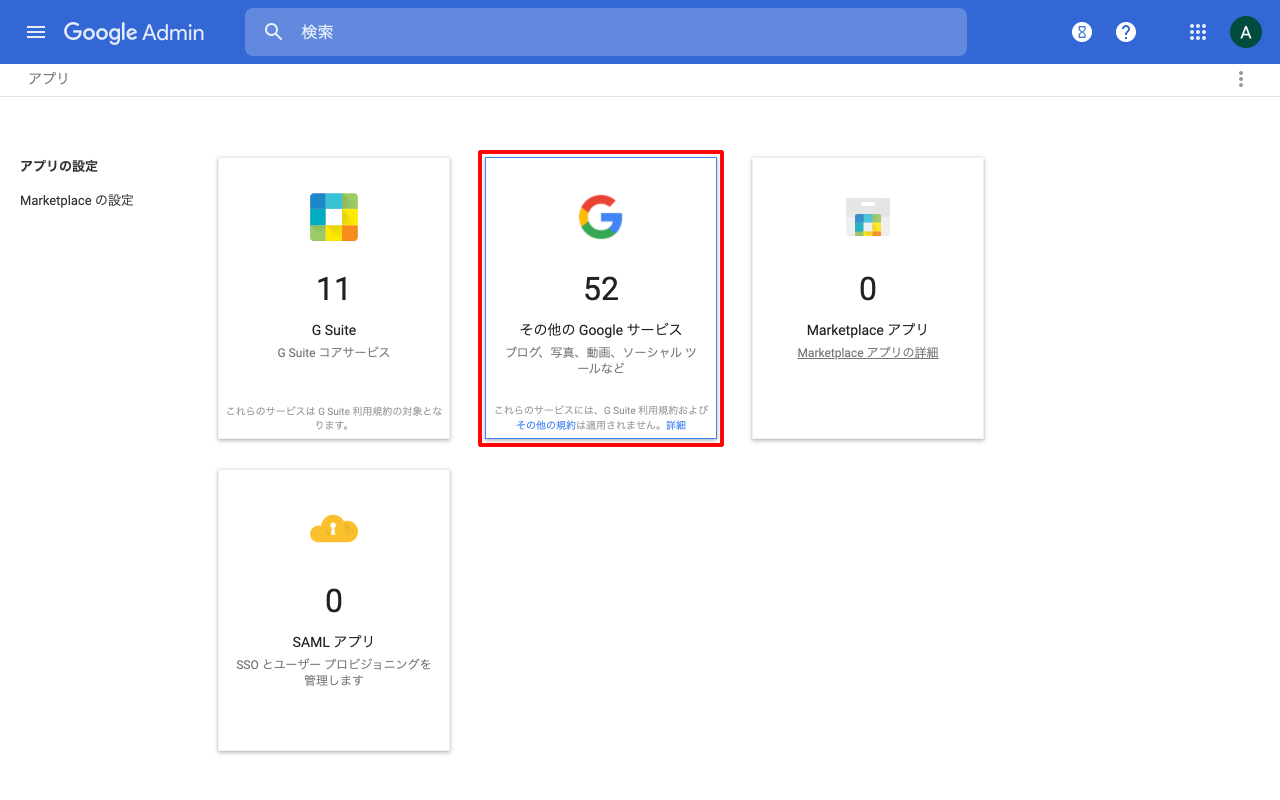Open Marketplace アプリの詳細 link
The width and height of the screenshot is (1280, 800).
coord(868,353)
